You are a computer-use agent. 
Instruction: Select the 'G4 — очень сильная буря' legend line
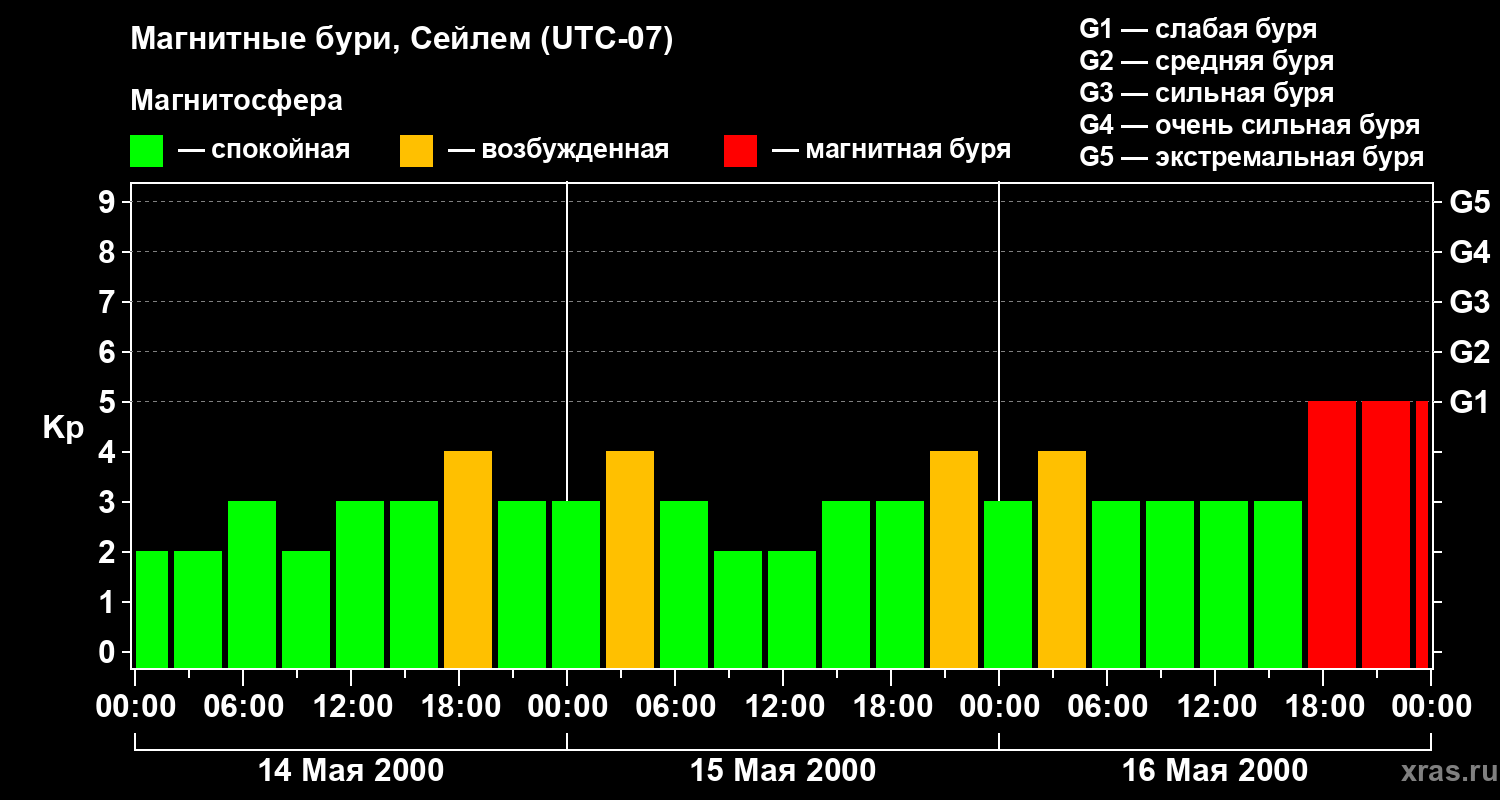point(1249,125)
